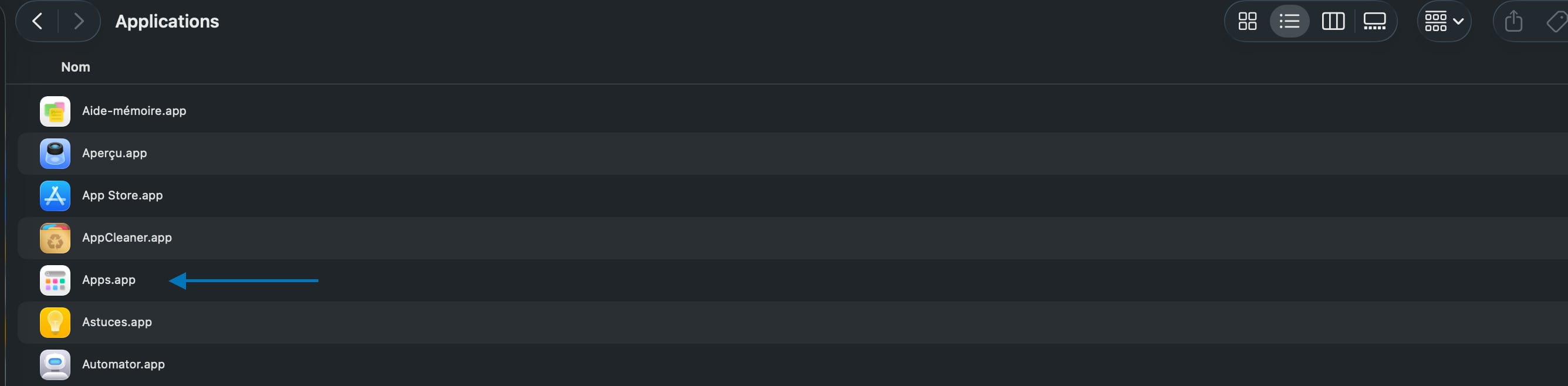Click the tag icon in toolbar

click(1556, 22)
